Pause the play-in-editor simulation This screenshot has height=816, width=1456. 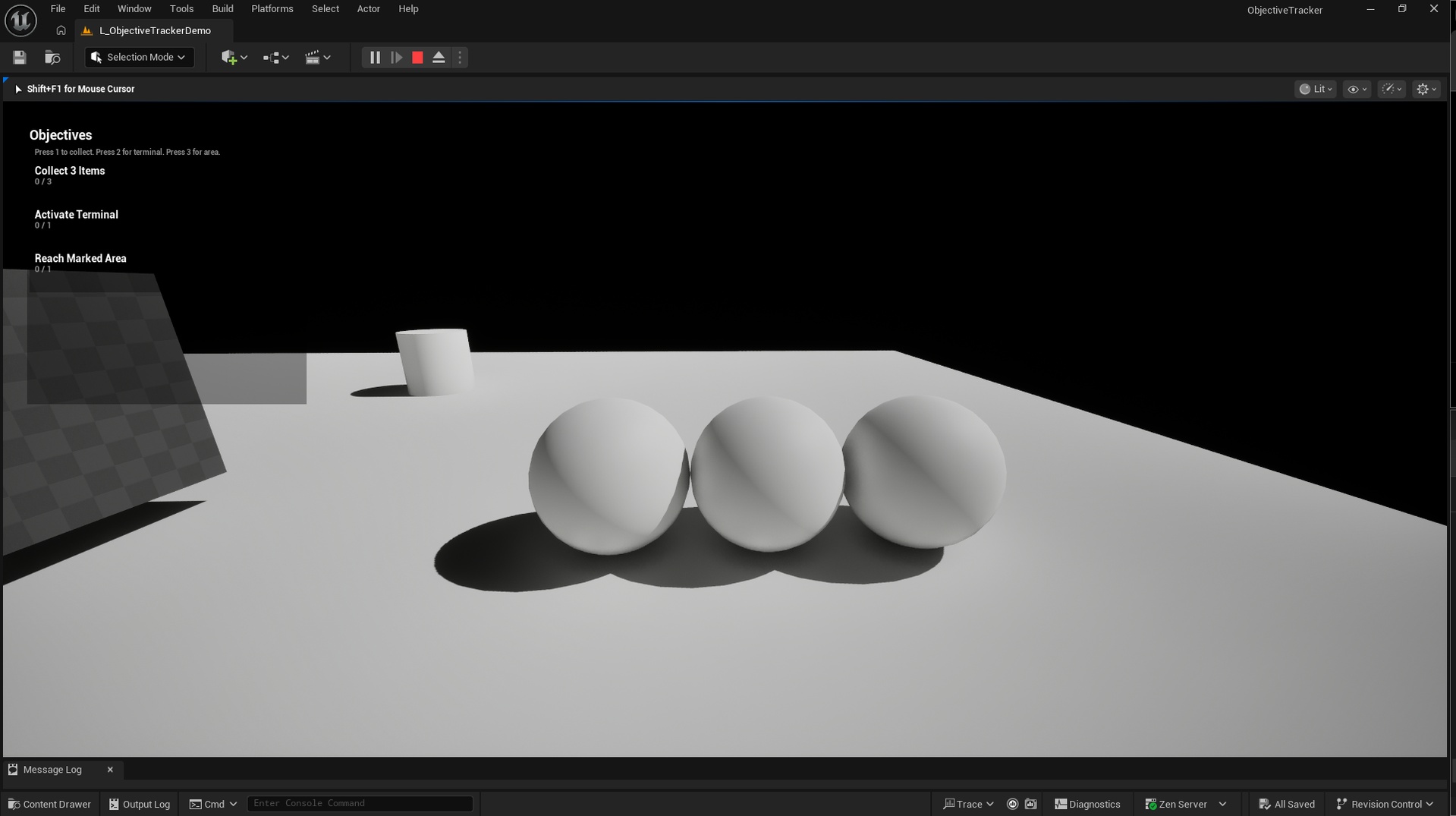375,58
